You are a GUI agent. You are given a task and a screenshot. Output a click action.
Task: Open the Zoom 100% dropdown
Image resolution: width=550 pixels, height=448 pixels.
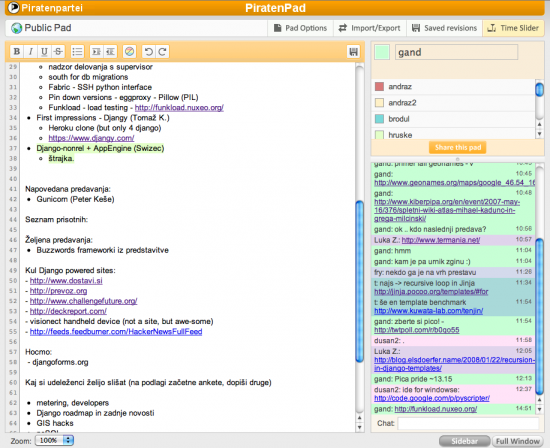pyautogui.click(x=54, y=440)
